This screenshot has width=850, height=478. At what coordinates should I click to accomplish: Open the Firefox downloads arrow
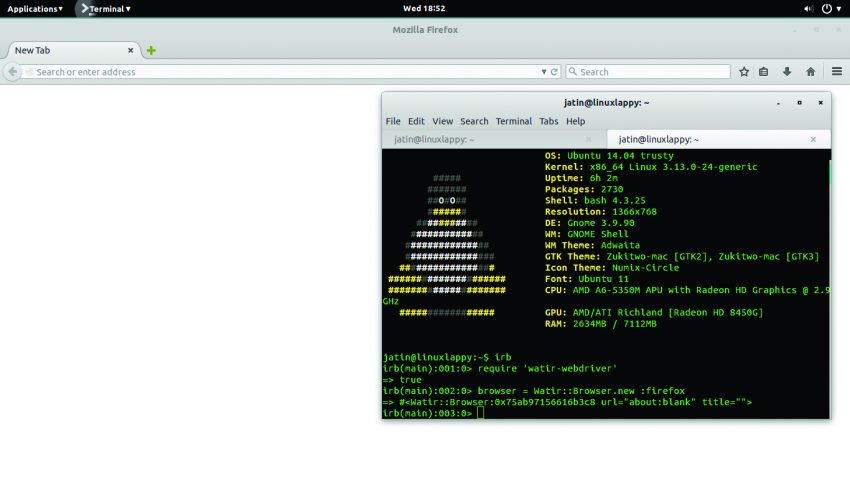(787, 72)
